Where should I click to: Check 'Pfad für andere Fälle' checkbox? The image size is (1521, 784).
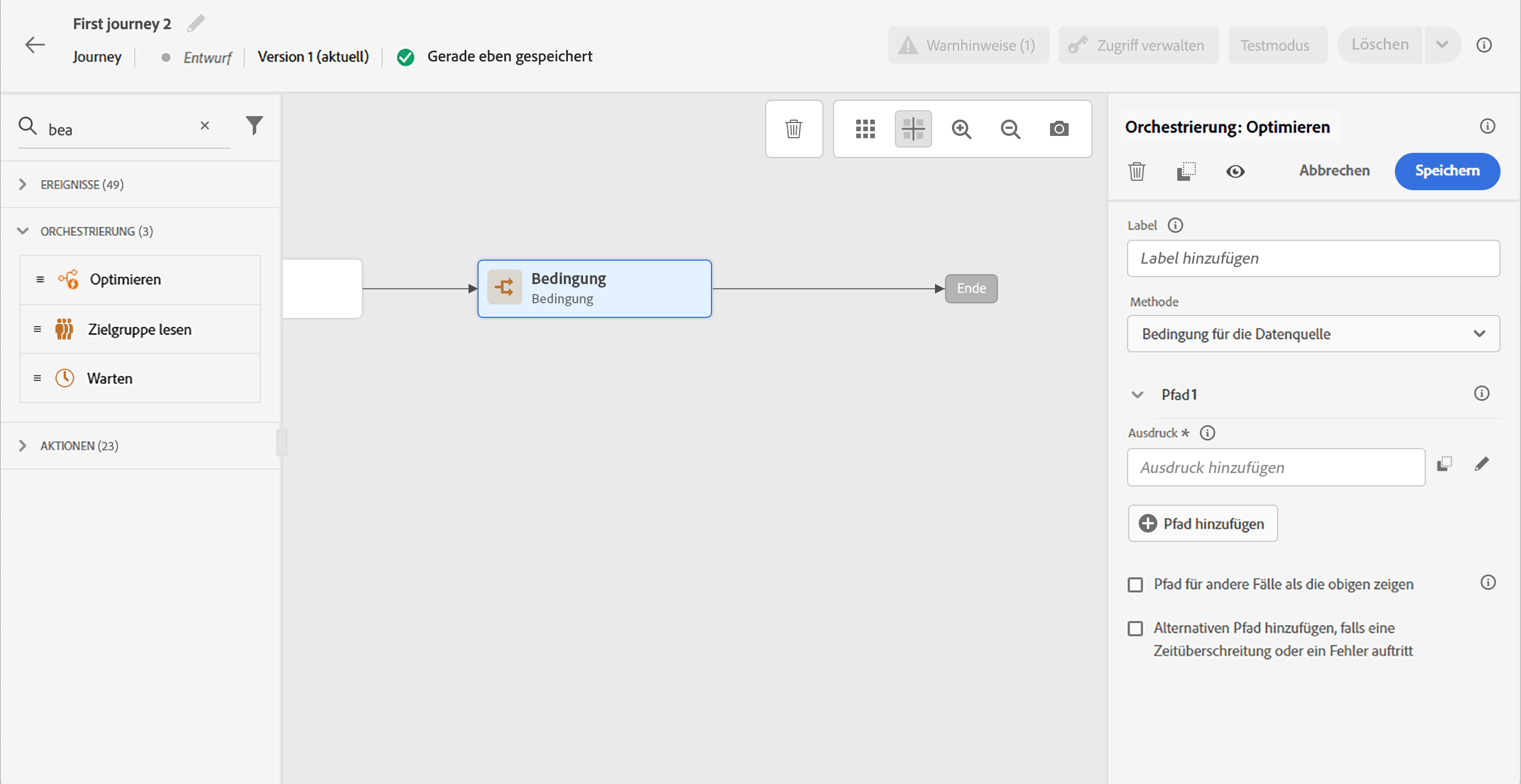(x=1135, y=584)
